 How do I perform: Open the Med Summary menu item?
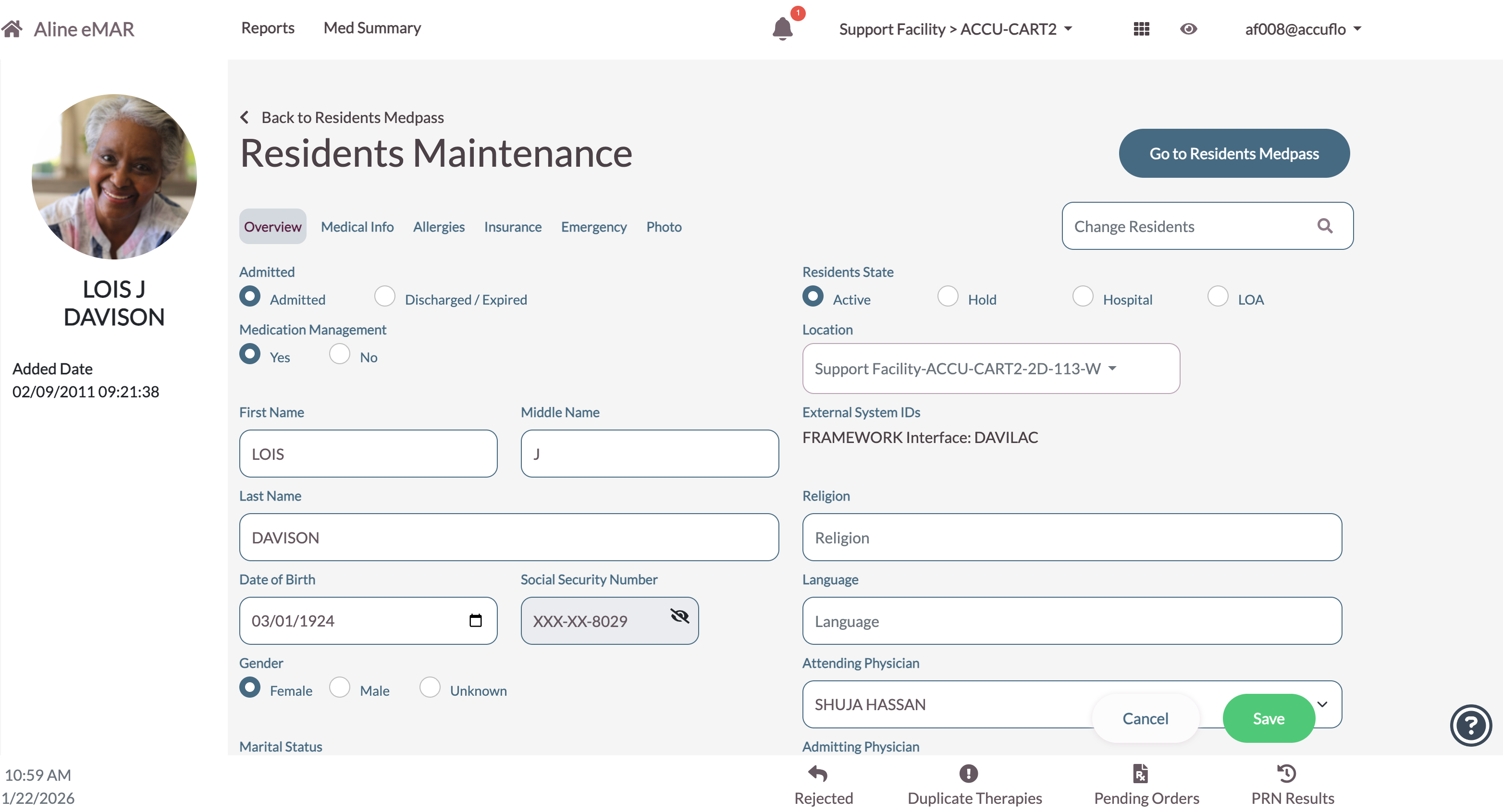point(372,27)
